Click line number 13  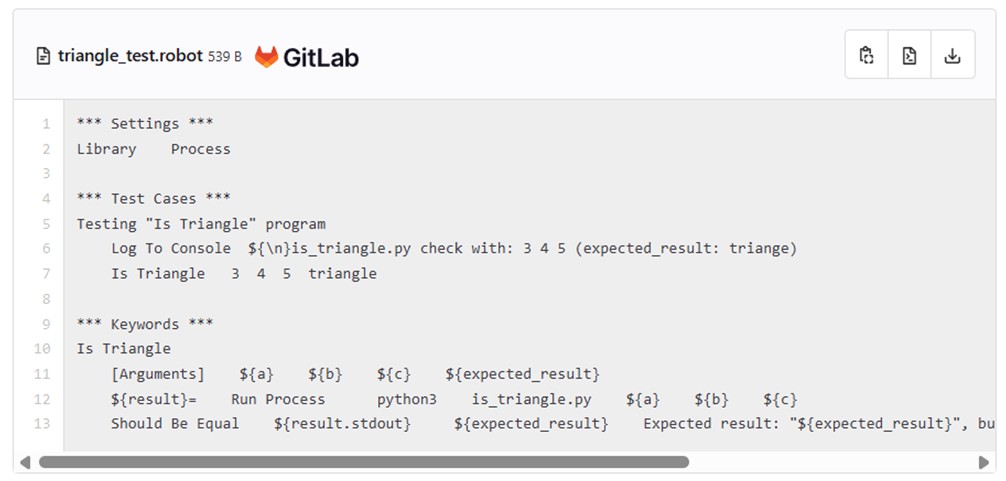tap(42, 424)
